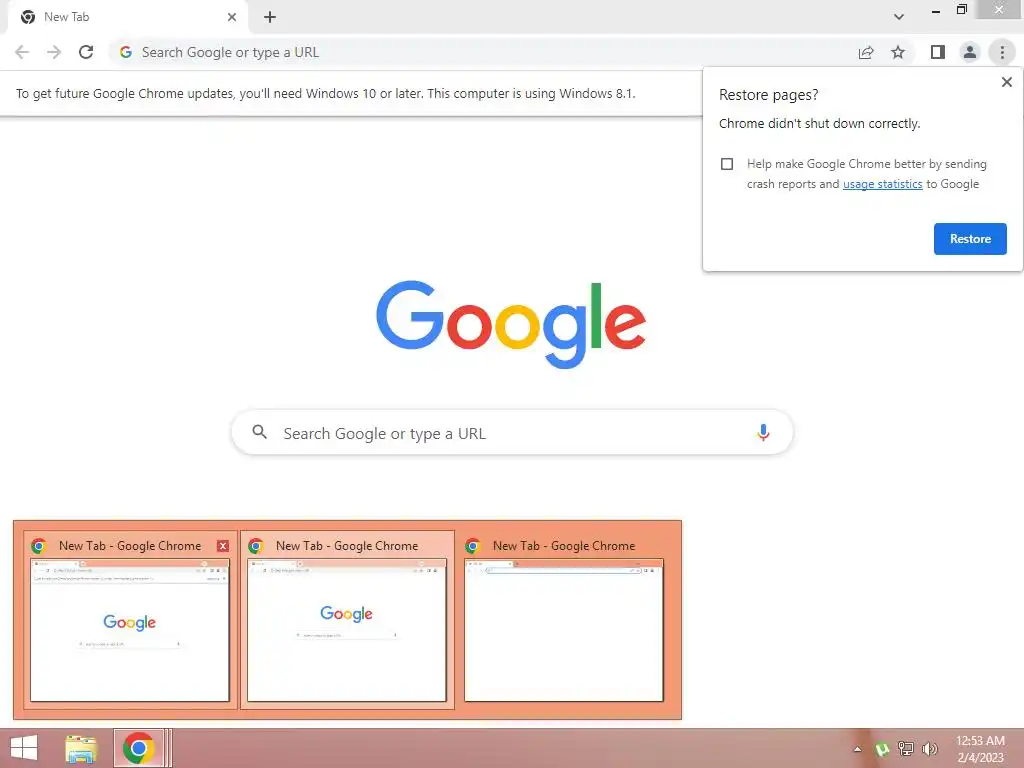
Task: Select the New Tab browser tab
Action: [x=128, y=17]
